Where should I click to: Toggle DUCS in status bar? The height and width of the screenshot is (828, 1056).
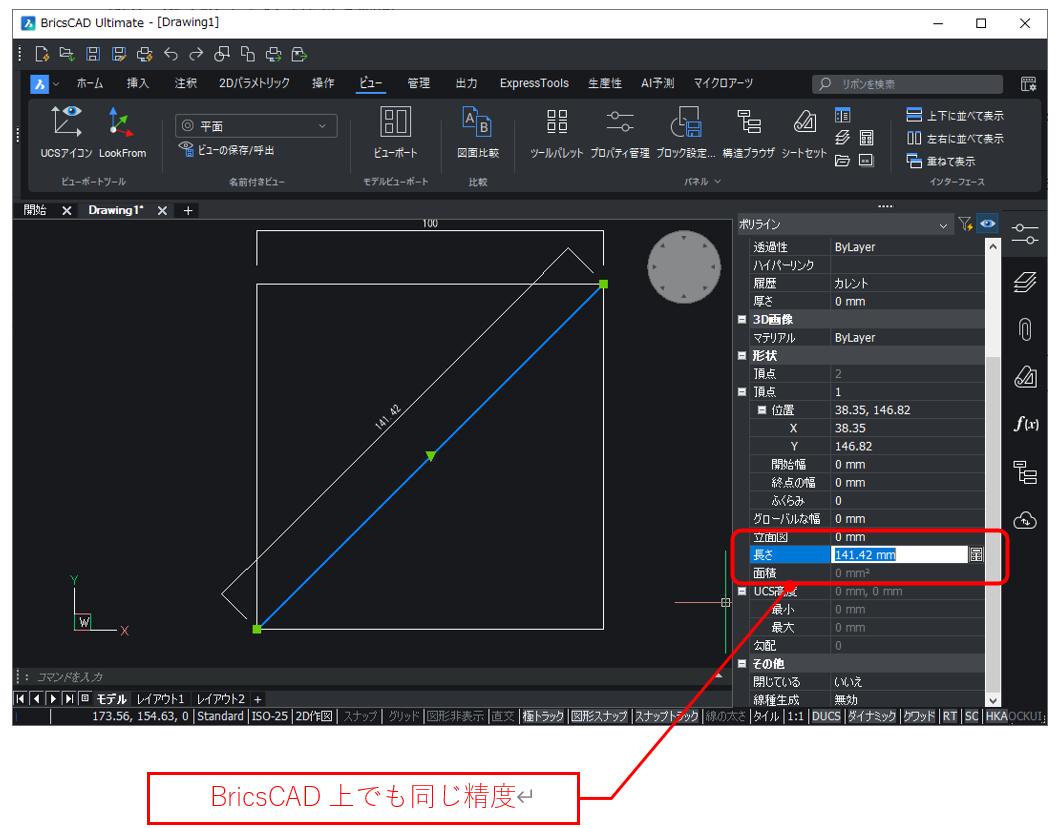point(826,716)
